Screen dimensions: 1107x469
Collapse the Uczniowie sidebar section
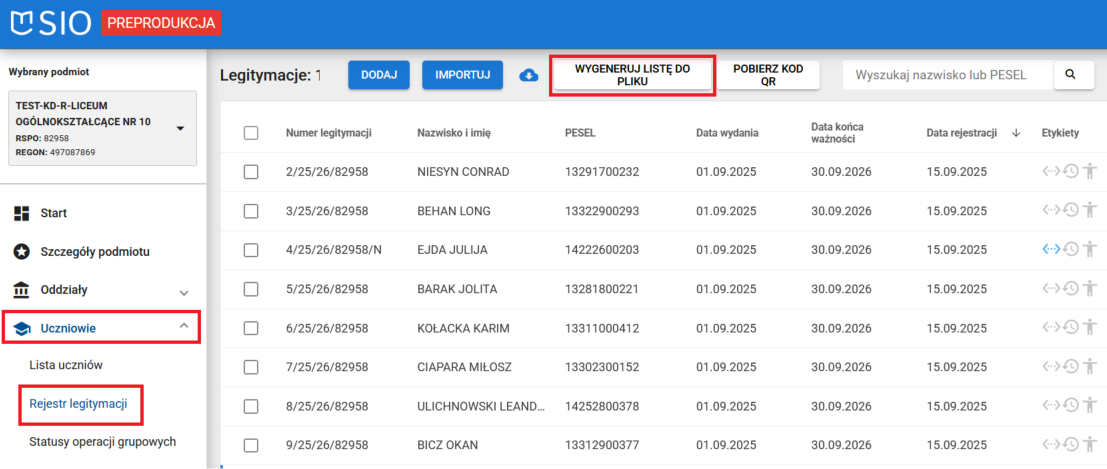pyautogui.click(x=183, y=327)
